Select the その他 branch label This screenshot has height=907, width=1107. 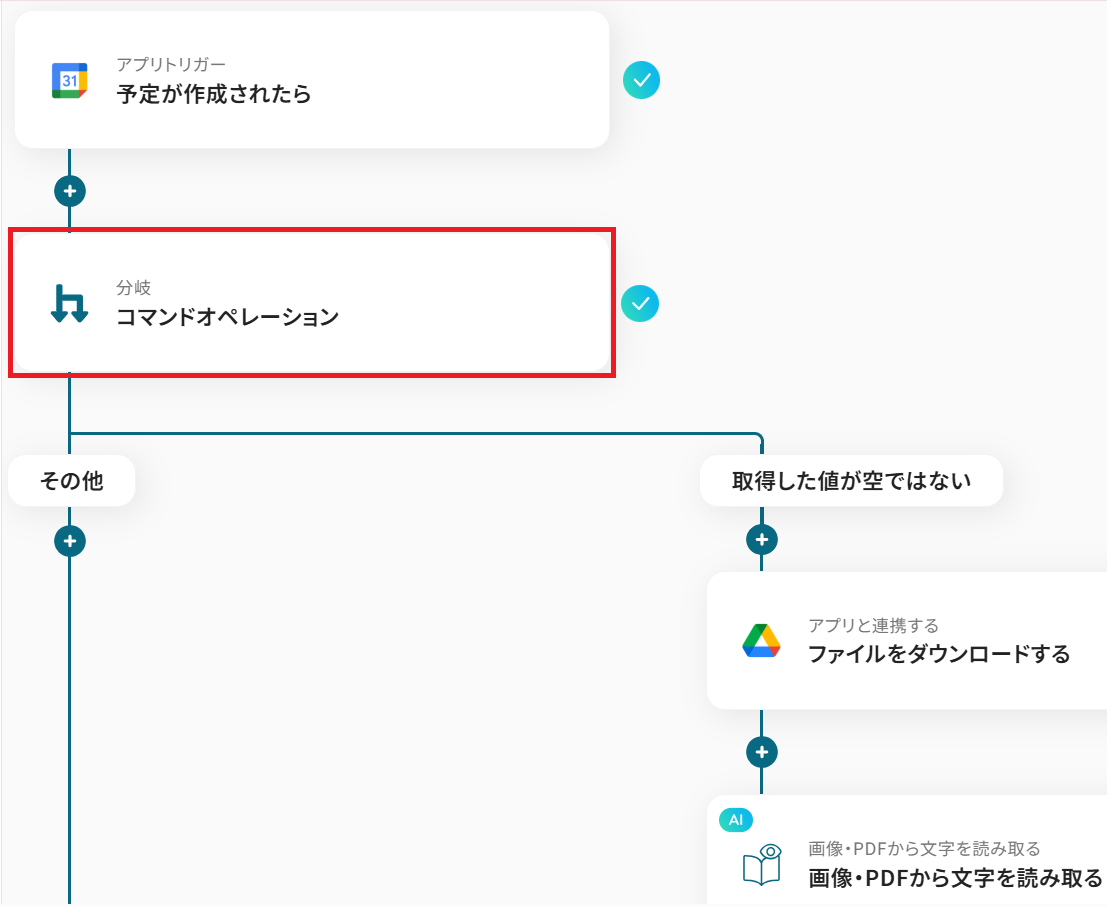pyautogui.click(x=71, y=481)
